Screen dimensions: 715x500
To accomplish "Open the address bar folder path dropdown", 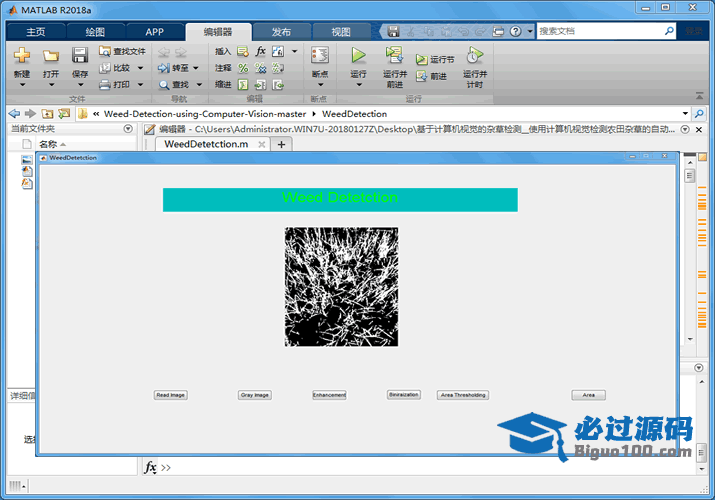I will point(685,114).
